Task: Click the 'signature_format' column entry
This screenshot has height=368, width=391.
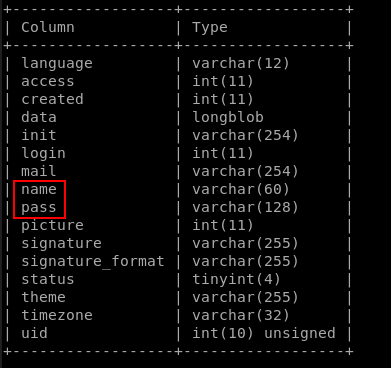Action: click(93, 262)
